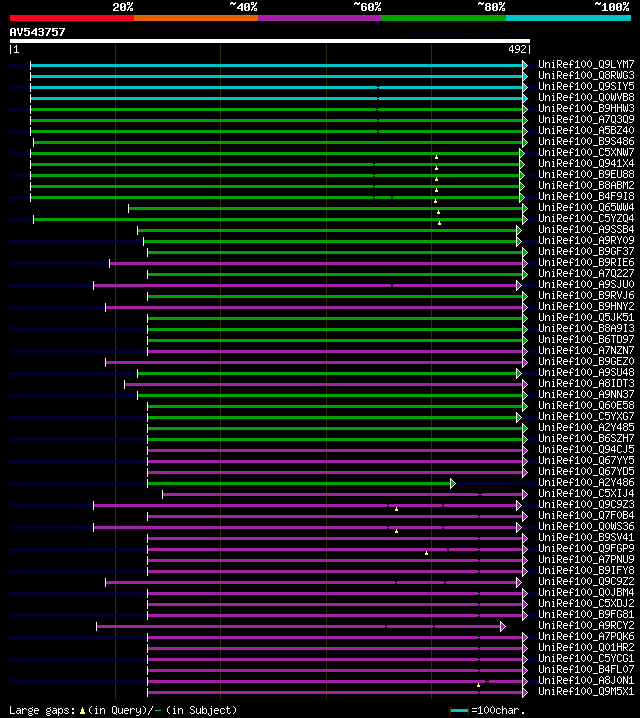Open hit UniRef100_B9HHW3
The image size is (640, 718).
click(x=586, y=109)
